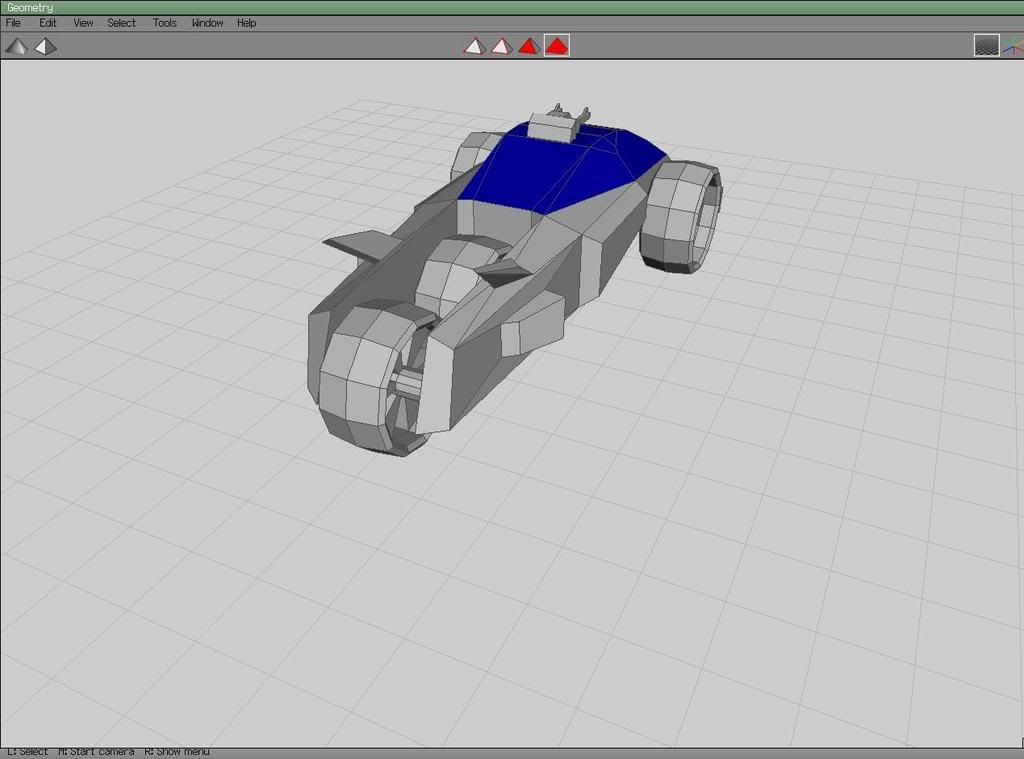The height and width of the screenshot is (759, 1024).
Task: Open the Edit menu
Action: click(48, 23)
